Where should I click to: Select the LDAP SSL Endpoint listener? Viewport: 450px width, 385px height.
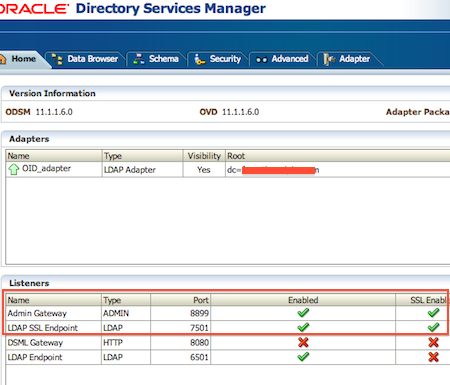pos(42,328)
